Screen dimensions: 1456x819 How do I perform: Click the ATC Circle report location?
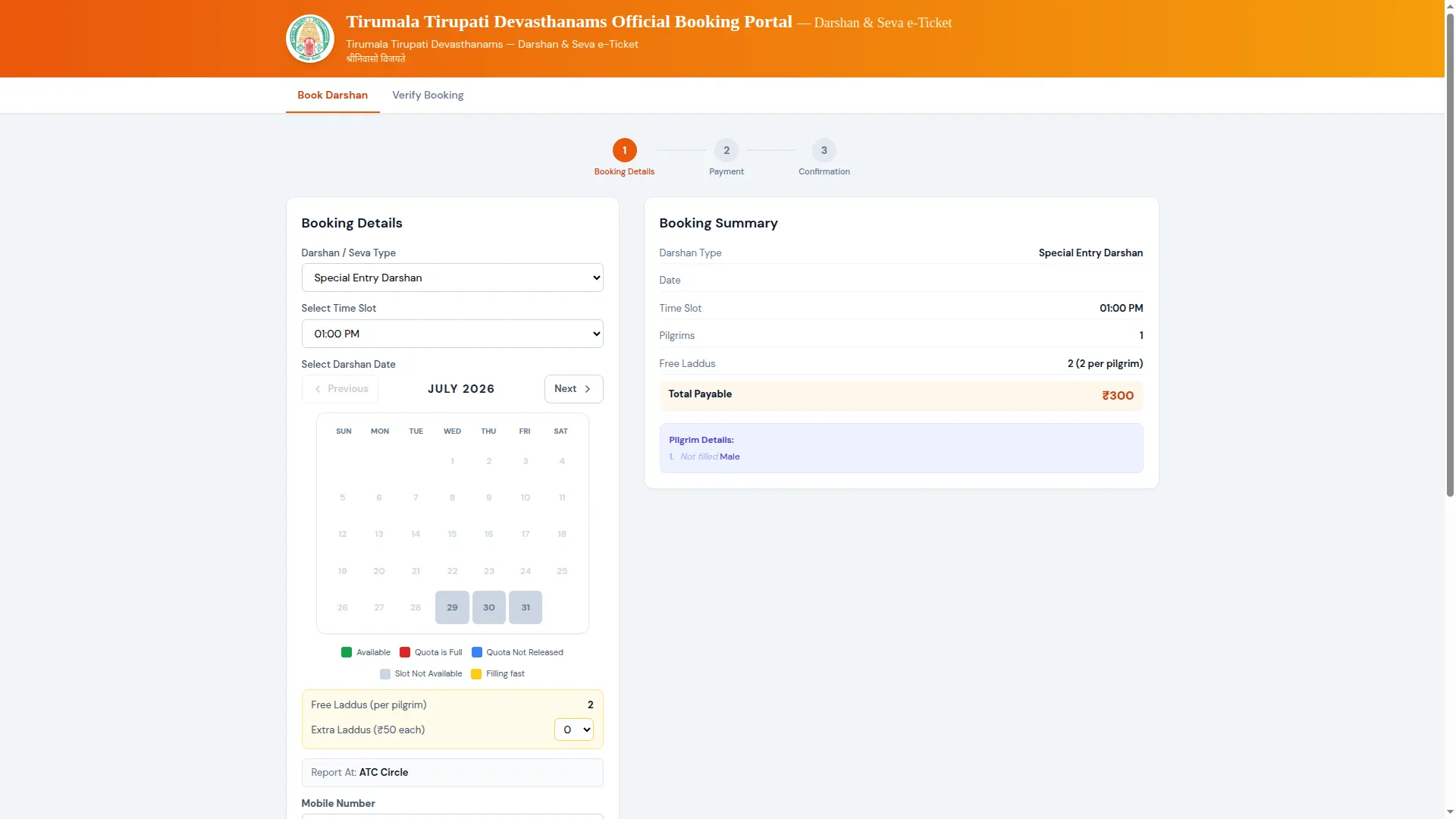tap(384, 772)
